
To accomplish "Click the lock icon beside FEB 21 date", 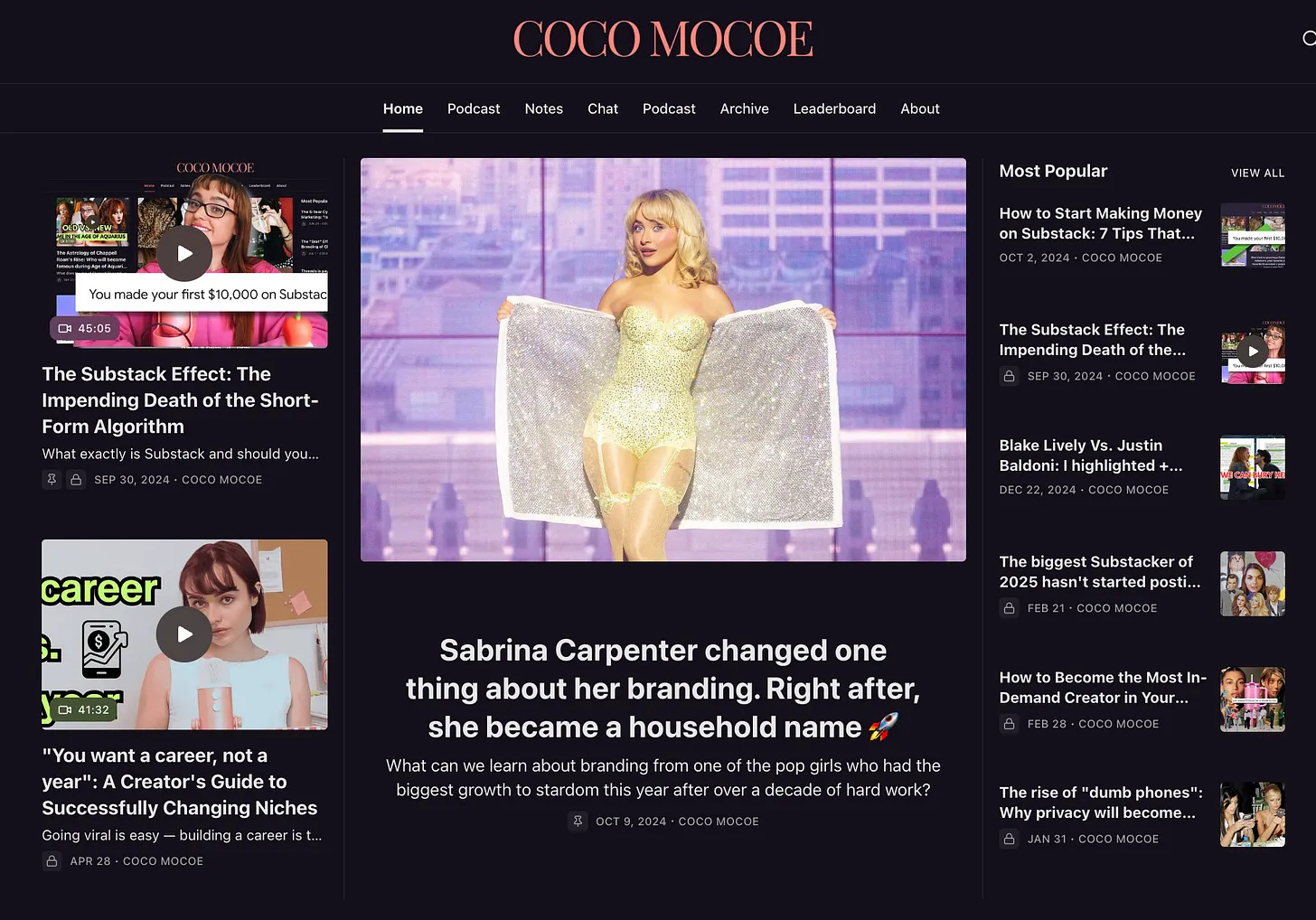I will 1009,608.
